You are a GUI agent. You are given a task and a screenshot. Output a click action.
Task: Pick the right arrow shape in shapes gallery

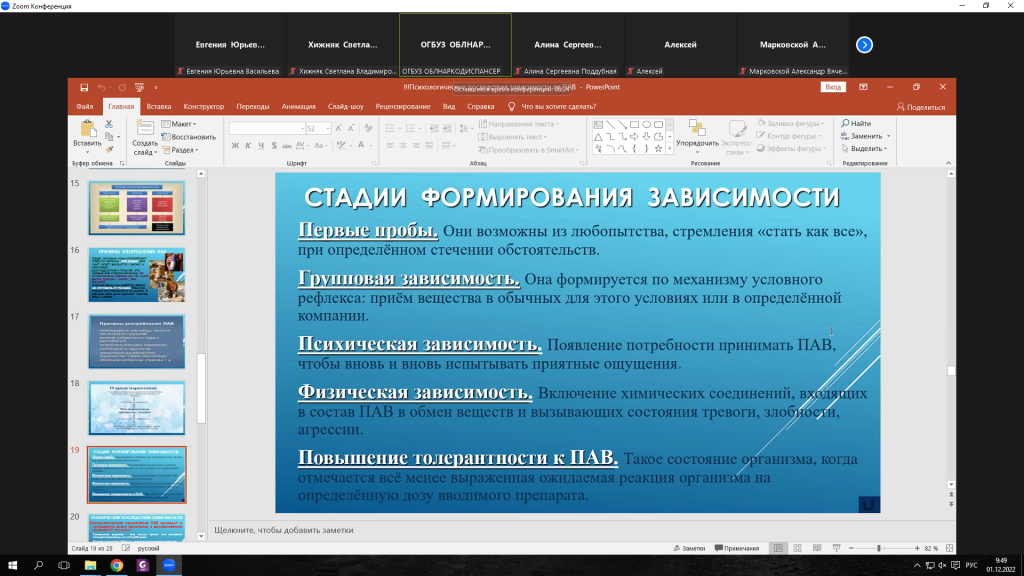coord(634,136)
